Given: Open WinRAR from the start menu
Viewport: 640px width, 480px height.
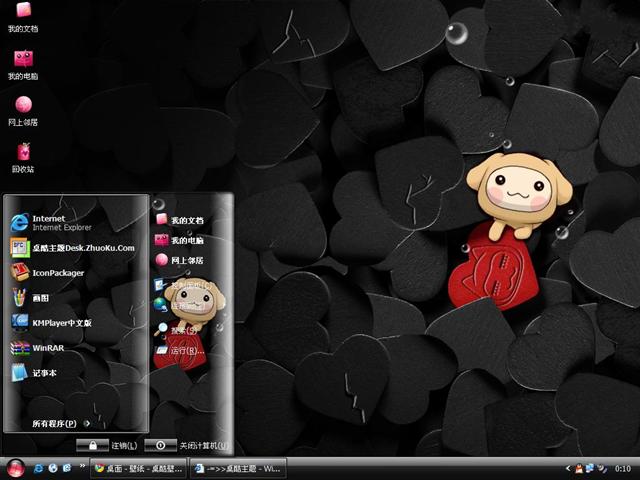Looking at the screenshot, I should (x=37, y=348).
